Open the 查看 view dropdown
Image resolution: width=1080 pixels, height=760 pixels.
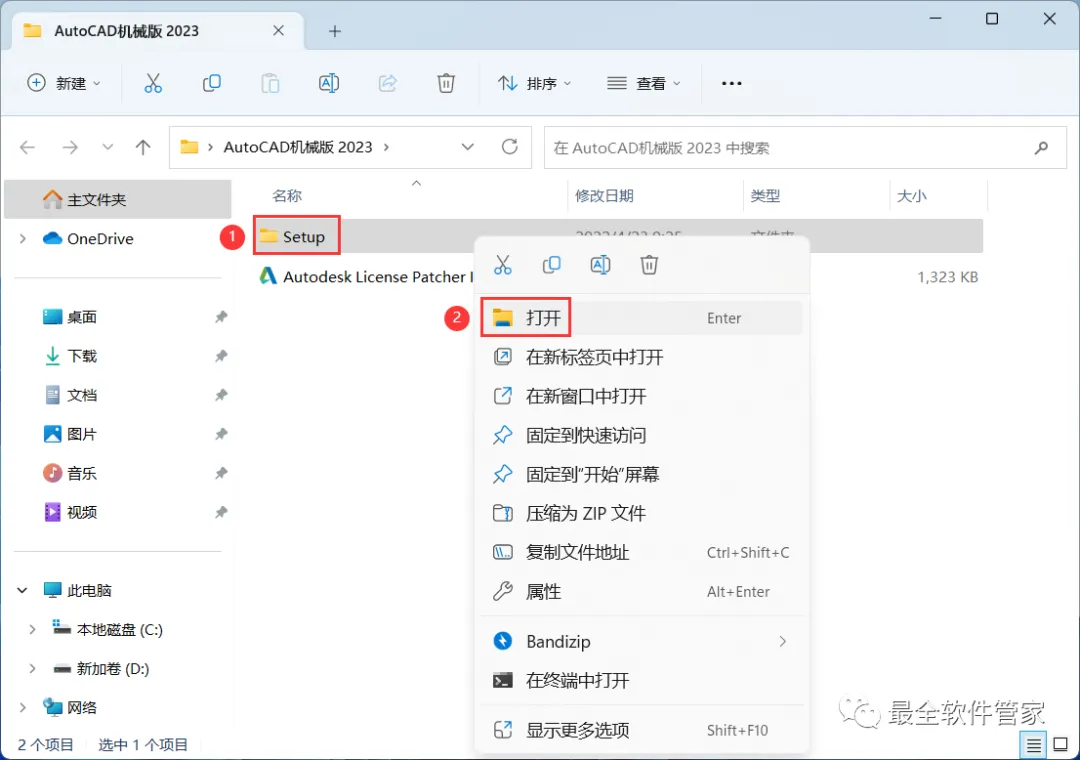click(x=644, y=83)
